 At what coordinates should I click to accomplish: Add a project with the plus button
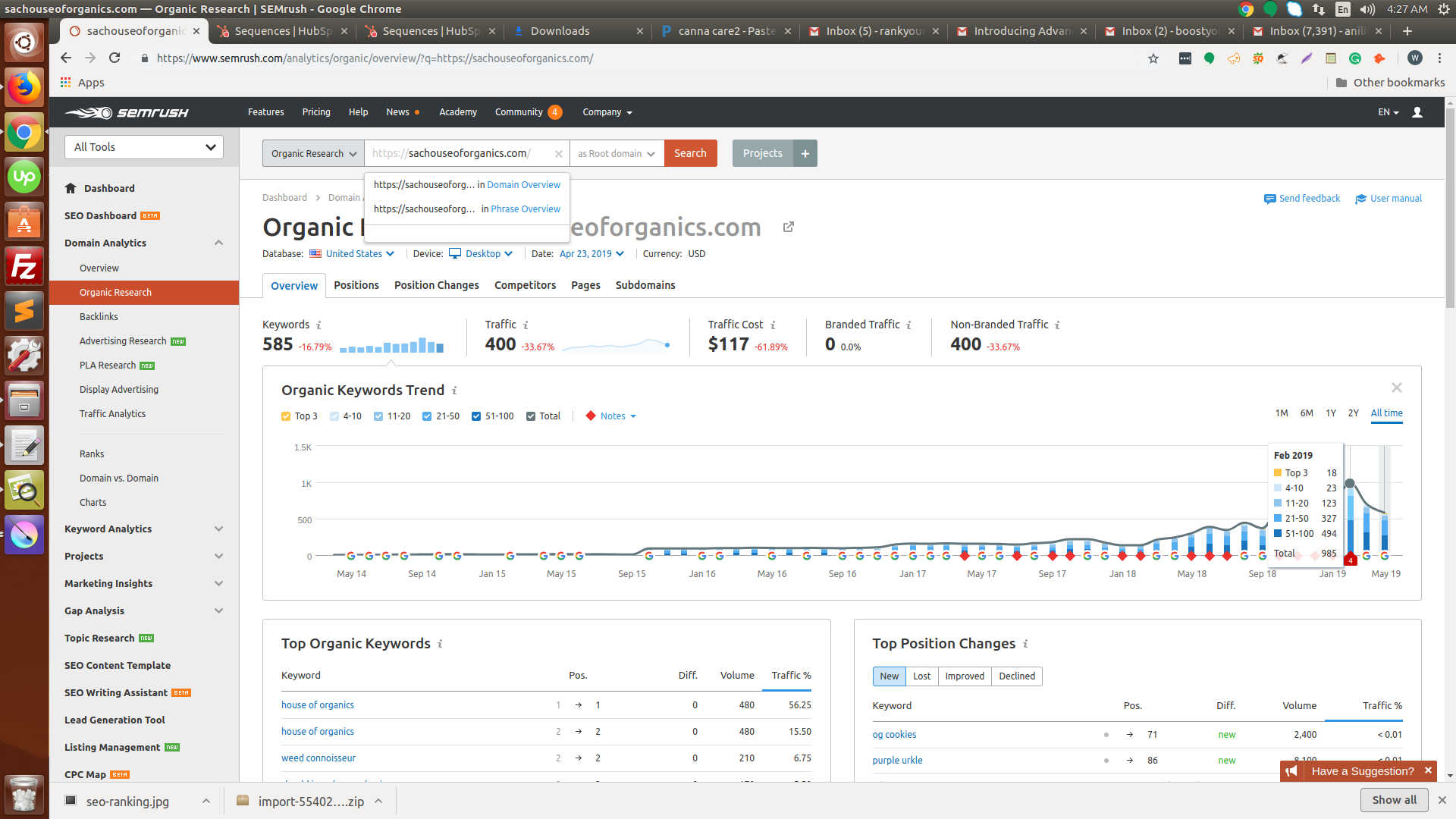coord(805,153)
